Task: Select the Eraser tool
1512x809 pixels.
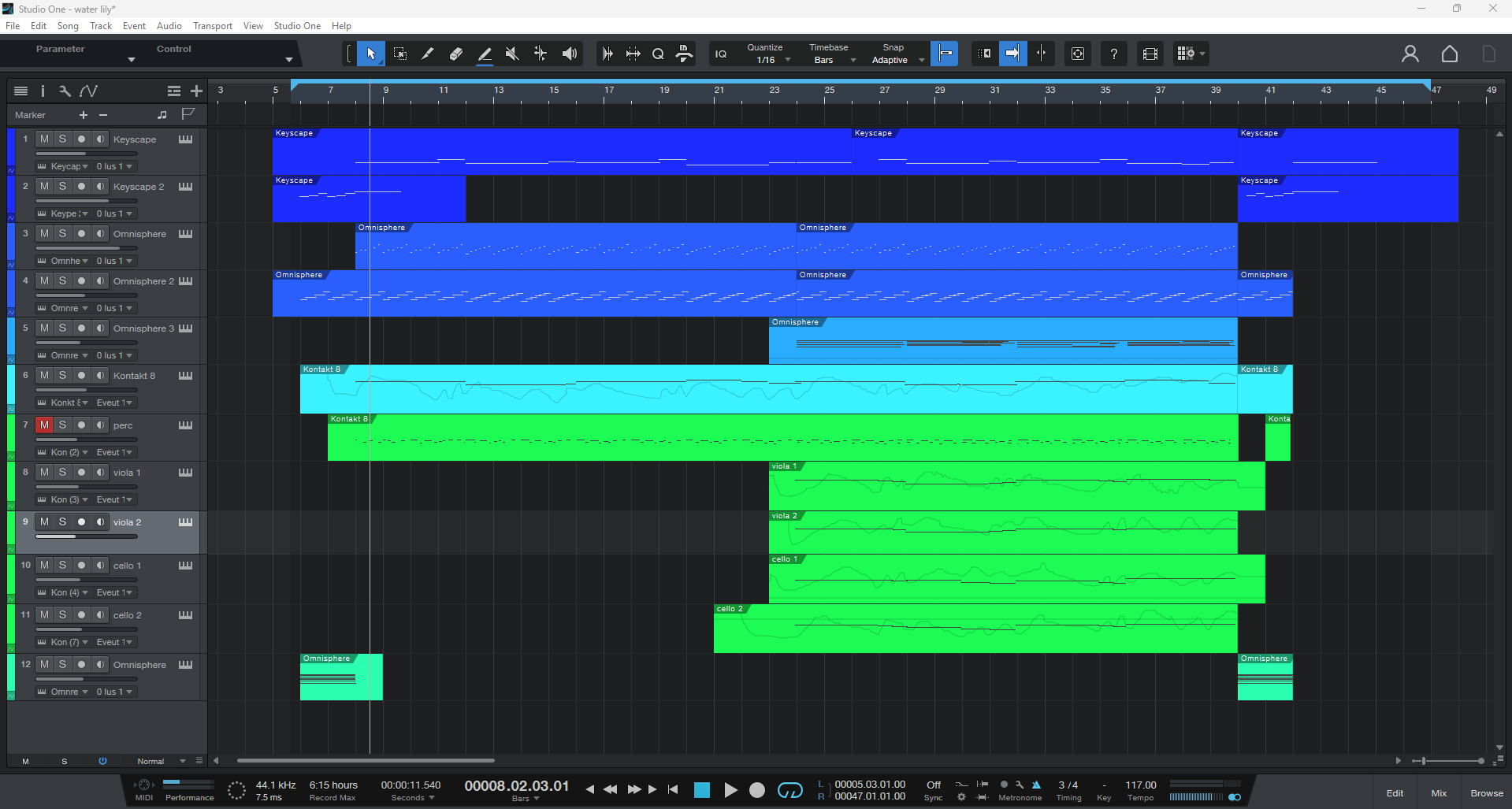Action: 456,54
